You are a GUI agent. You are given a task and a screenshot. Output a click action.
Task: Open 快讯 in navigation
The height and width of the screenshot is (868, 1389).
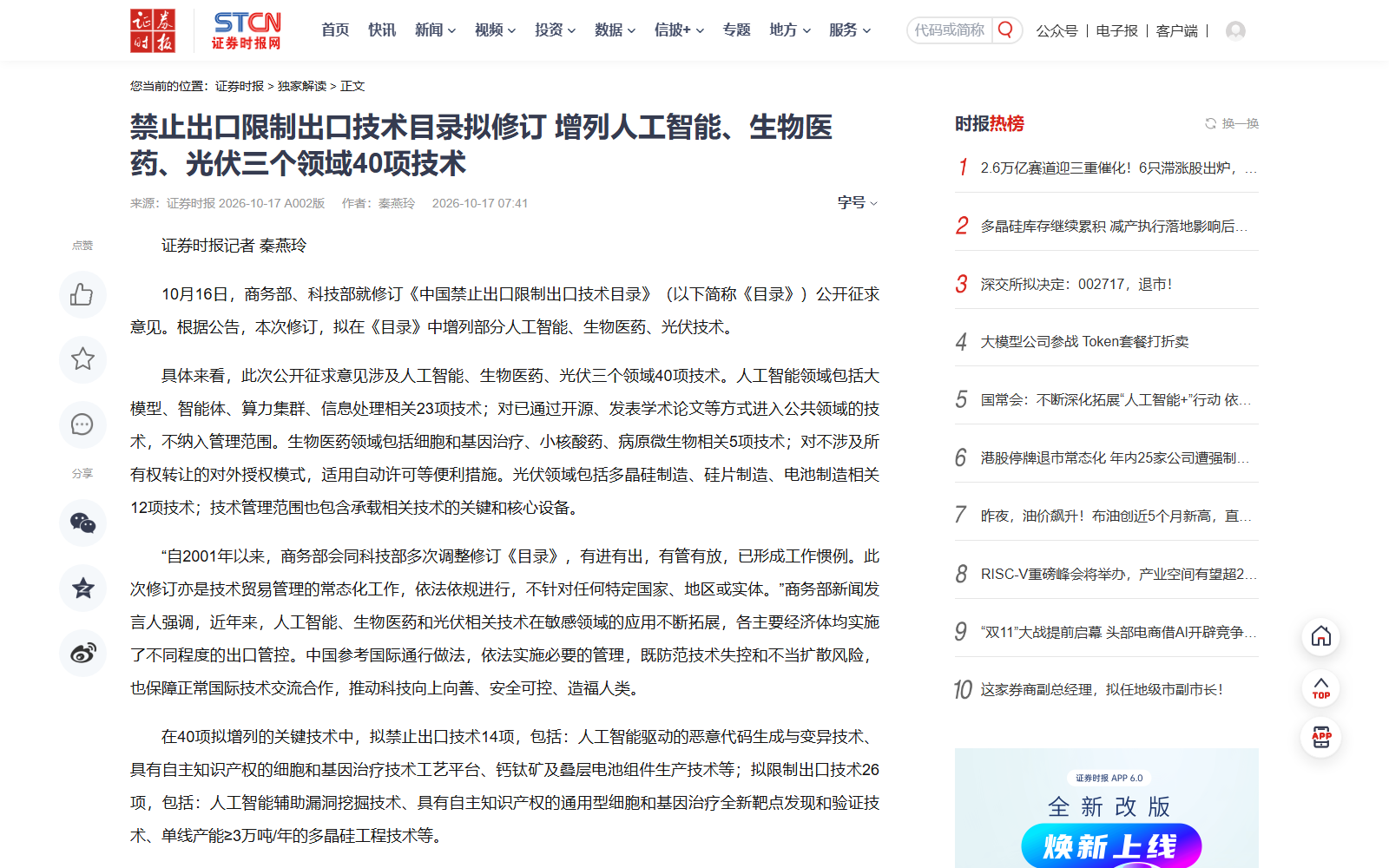[382, 30]
